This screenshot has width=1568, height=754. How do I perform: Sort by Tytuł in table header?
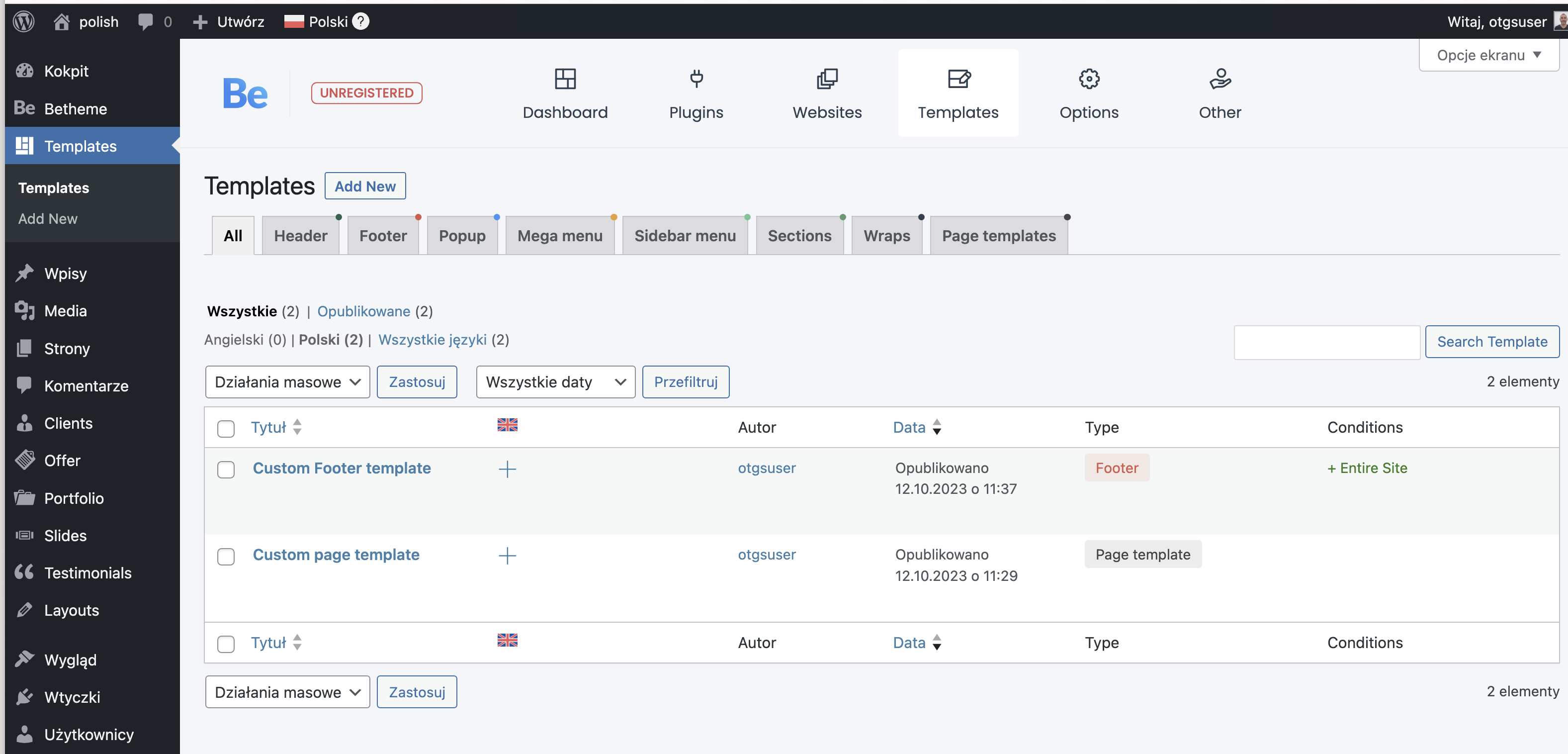pyautogui.click(x=276, y=427)
